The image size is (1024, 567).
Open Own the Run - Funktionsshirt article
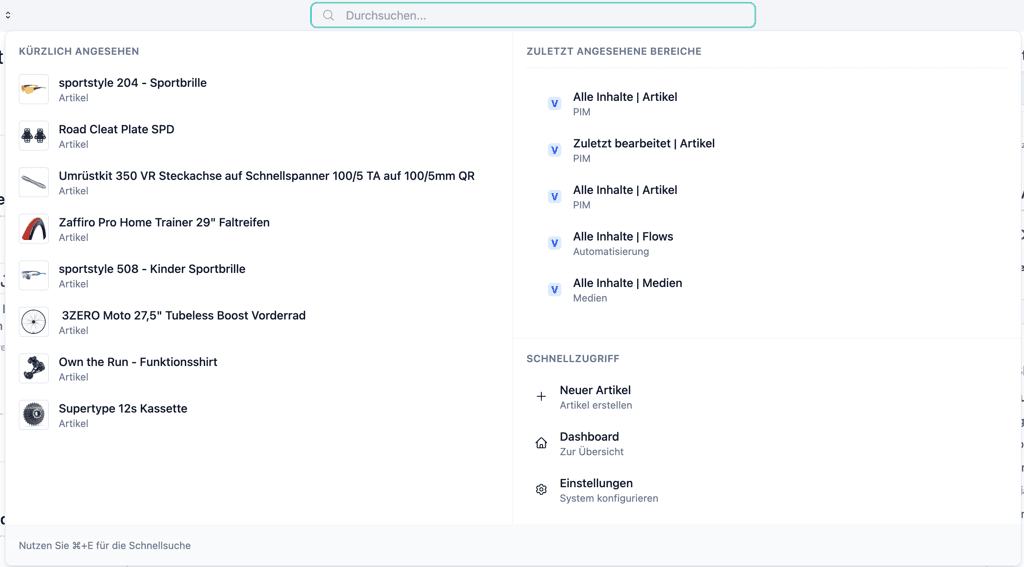tap(138, 362)
